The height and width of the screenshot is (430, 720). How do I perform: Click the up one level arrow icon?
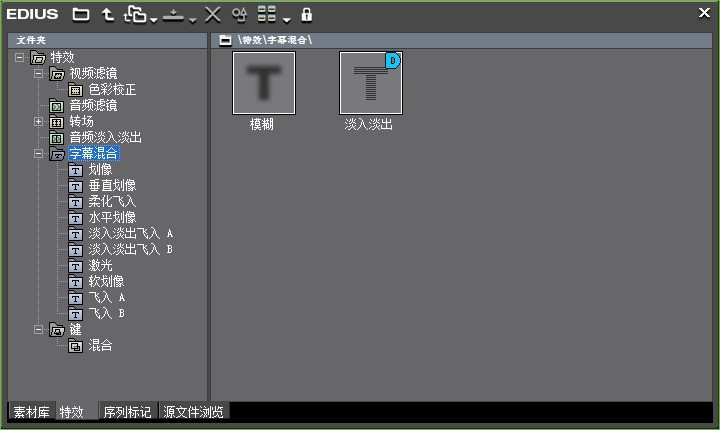(106, 14)
